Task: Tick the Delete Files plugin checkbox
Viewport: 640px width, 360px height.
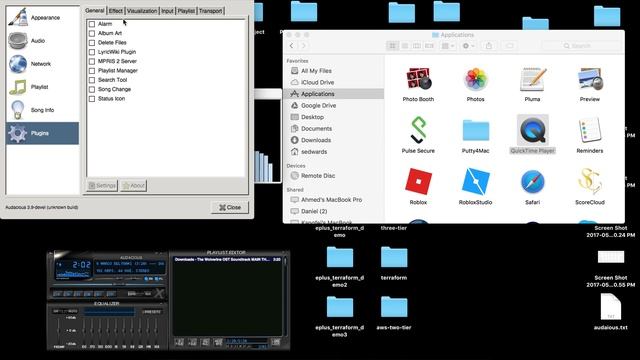Action: tap(92, 43)
